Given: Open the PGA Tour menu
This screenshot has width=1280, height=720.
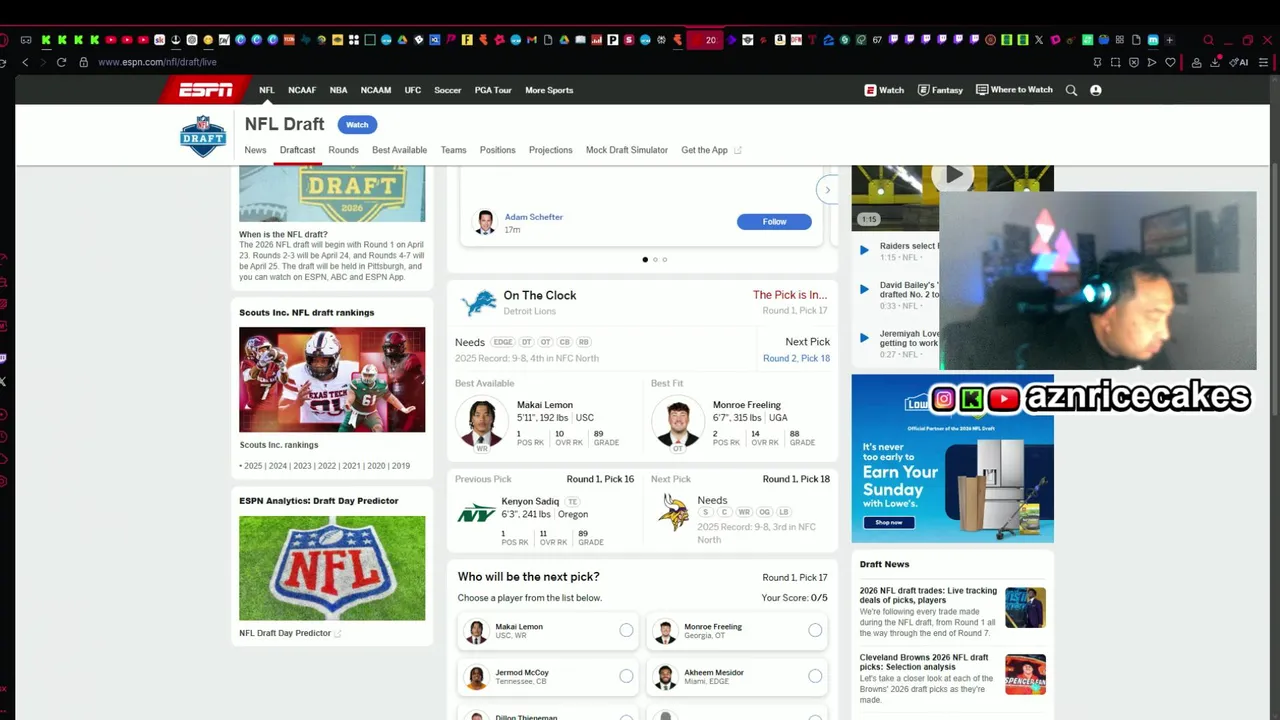Looking at the screenshot, I should coord(493,90).
